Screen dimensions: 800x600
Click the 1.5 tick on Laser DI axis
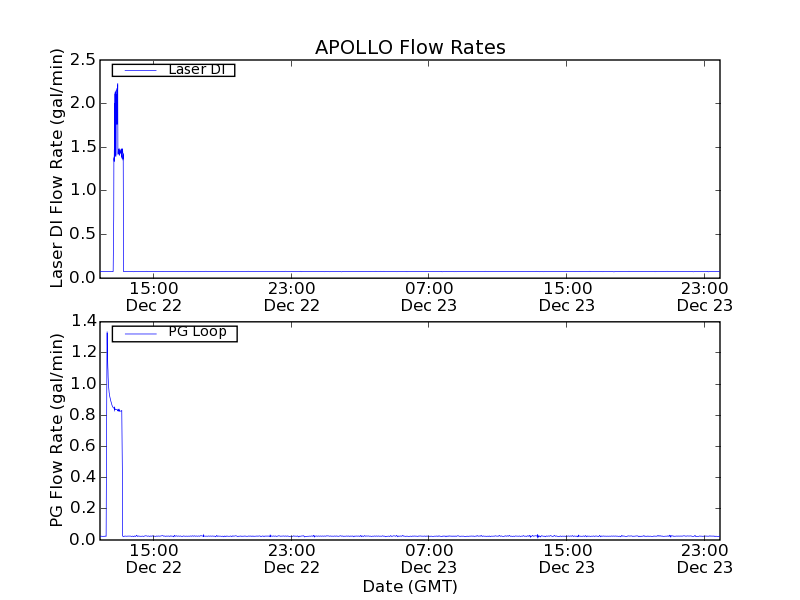pyautogui.click(x=83, y=147)
